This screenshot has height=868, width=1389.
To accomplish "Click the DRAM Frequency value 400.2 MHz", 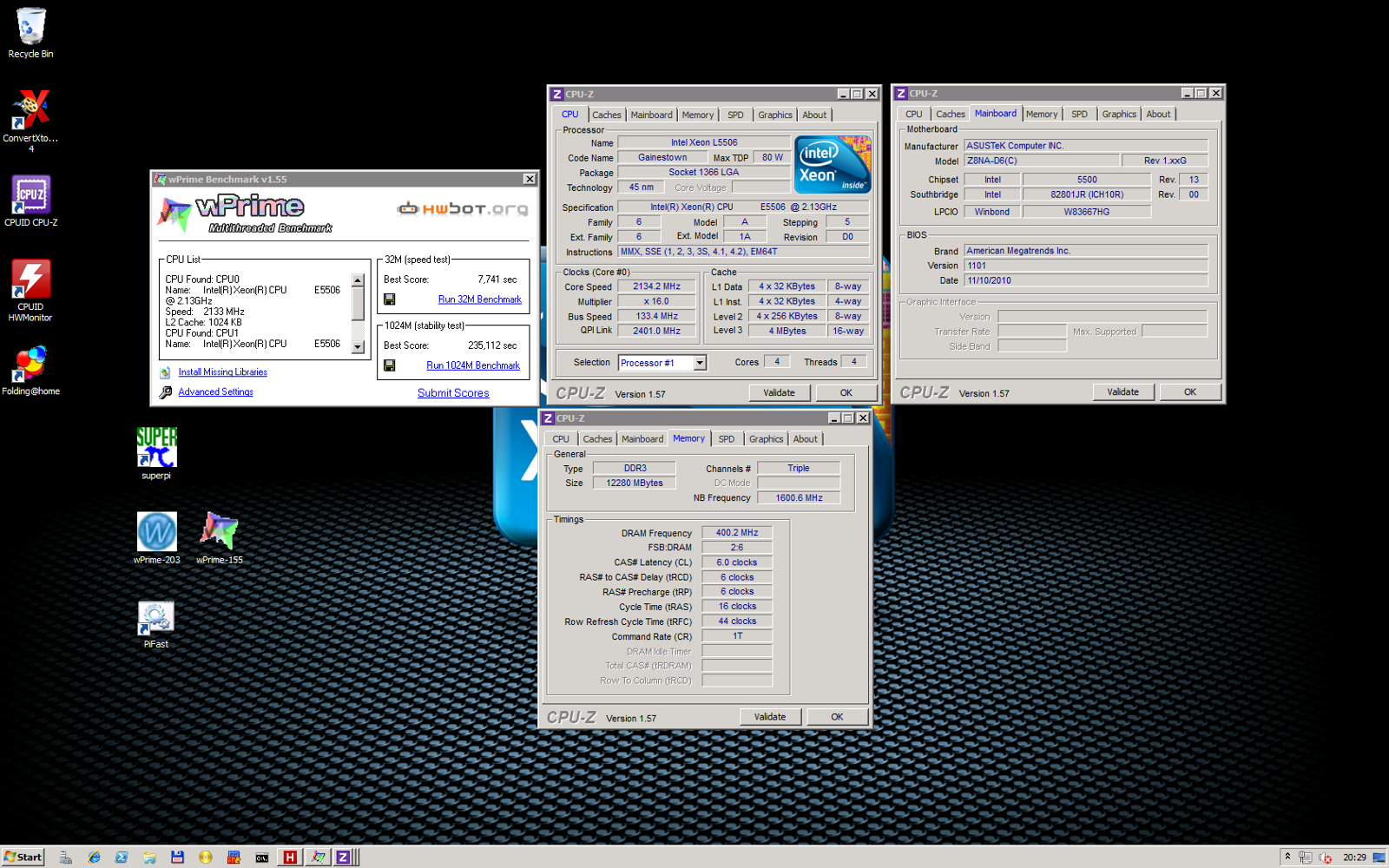I will click(737, 533).
